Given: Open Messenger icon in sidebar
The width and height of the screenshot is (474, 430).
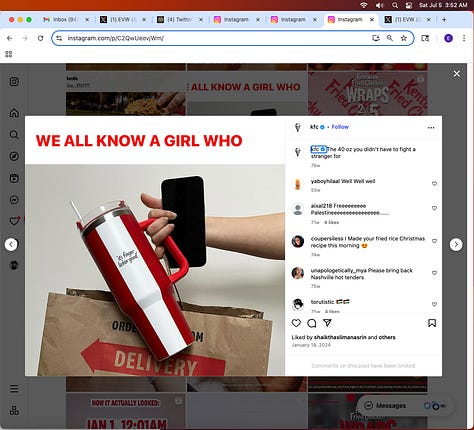Looking at the screenshot, I should 14,200.
